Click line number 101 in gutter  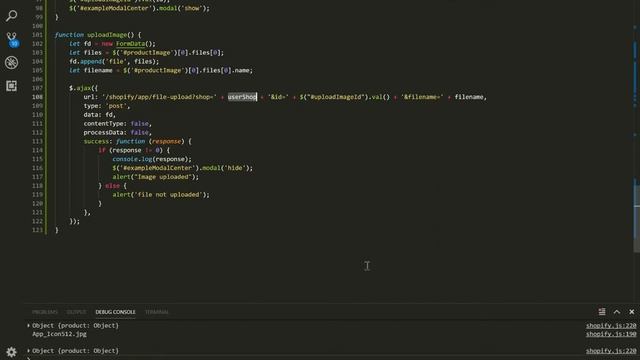coord(37,35)
